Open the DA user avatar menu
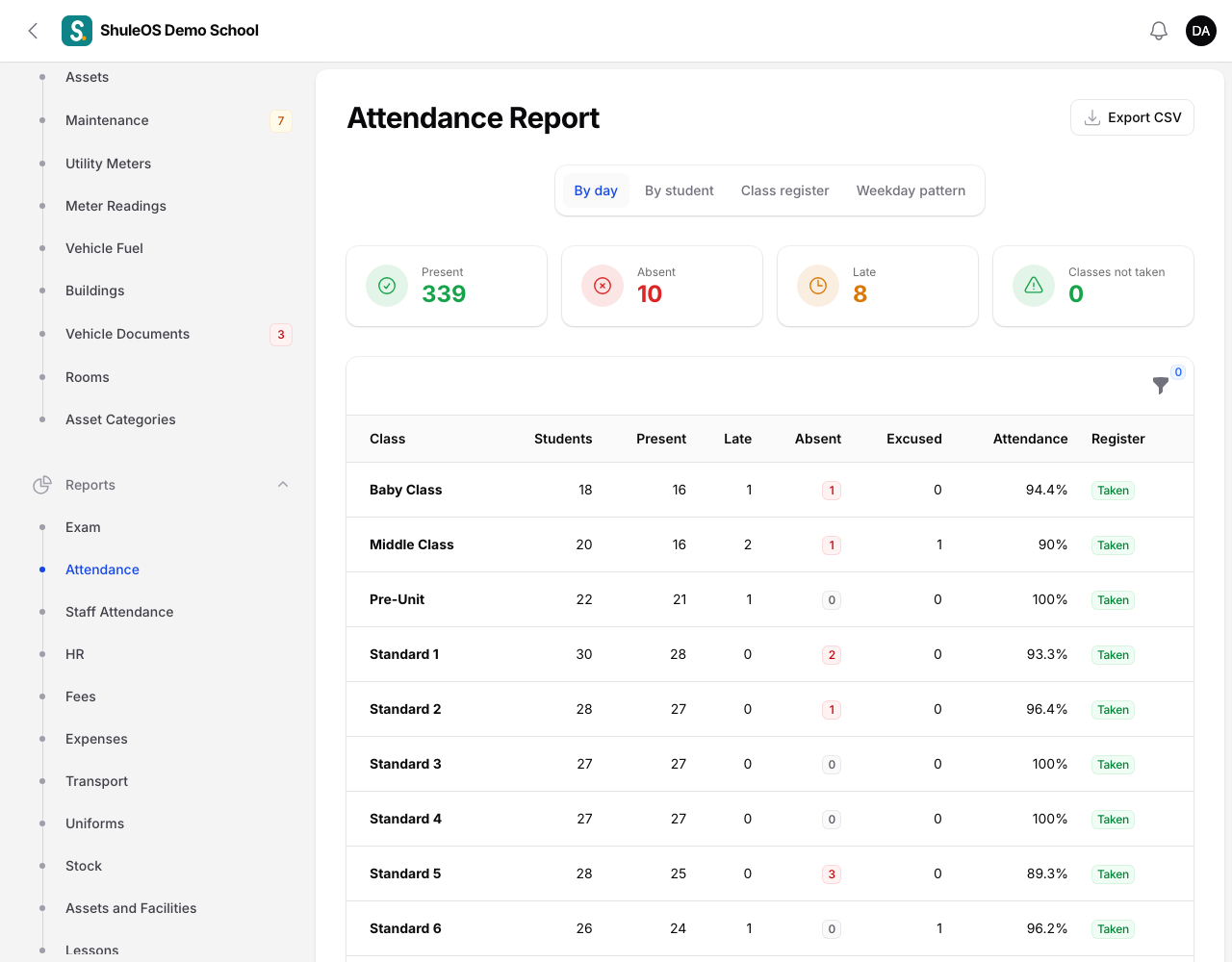The height and width of the screenshot is (962, 1232). (x=1201, y=31)
